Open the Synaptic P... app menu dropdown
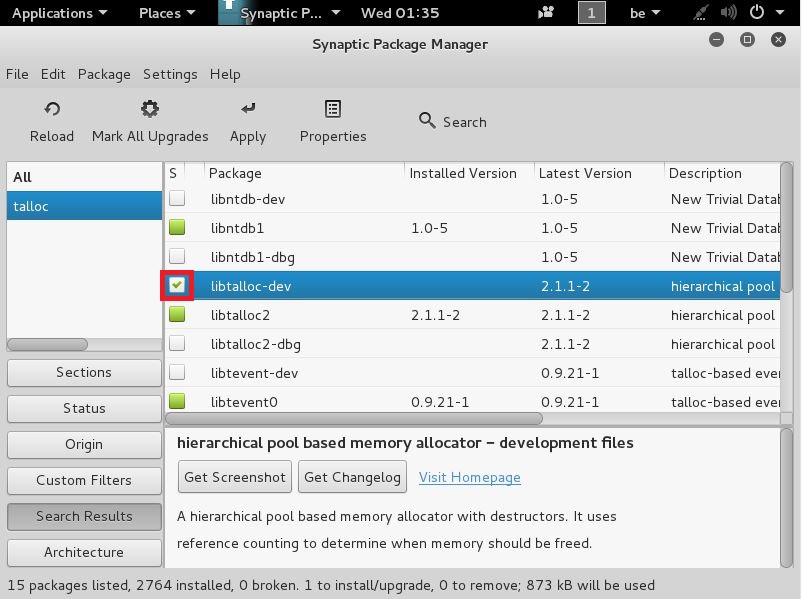Viewport: 802px width, 599px height. pyautogui.click(x=280, y=13)
